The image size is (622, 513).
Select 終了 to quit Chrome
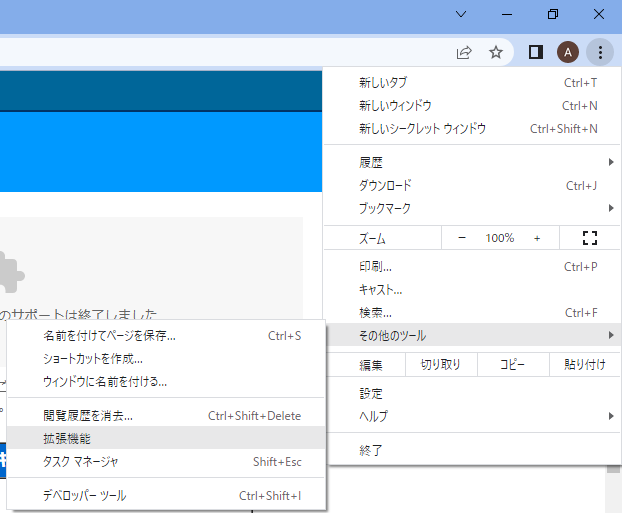(x=472, y=450)
